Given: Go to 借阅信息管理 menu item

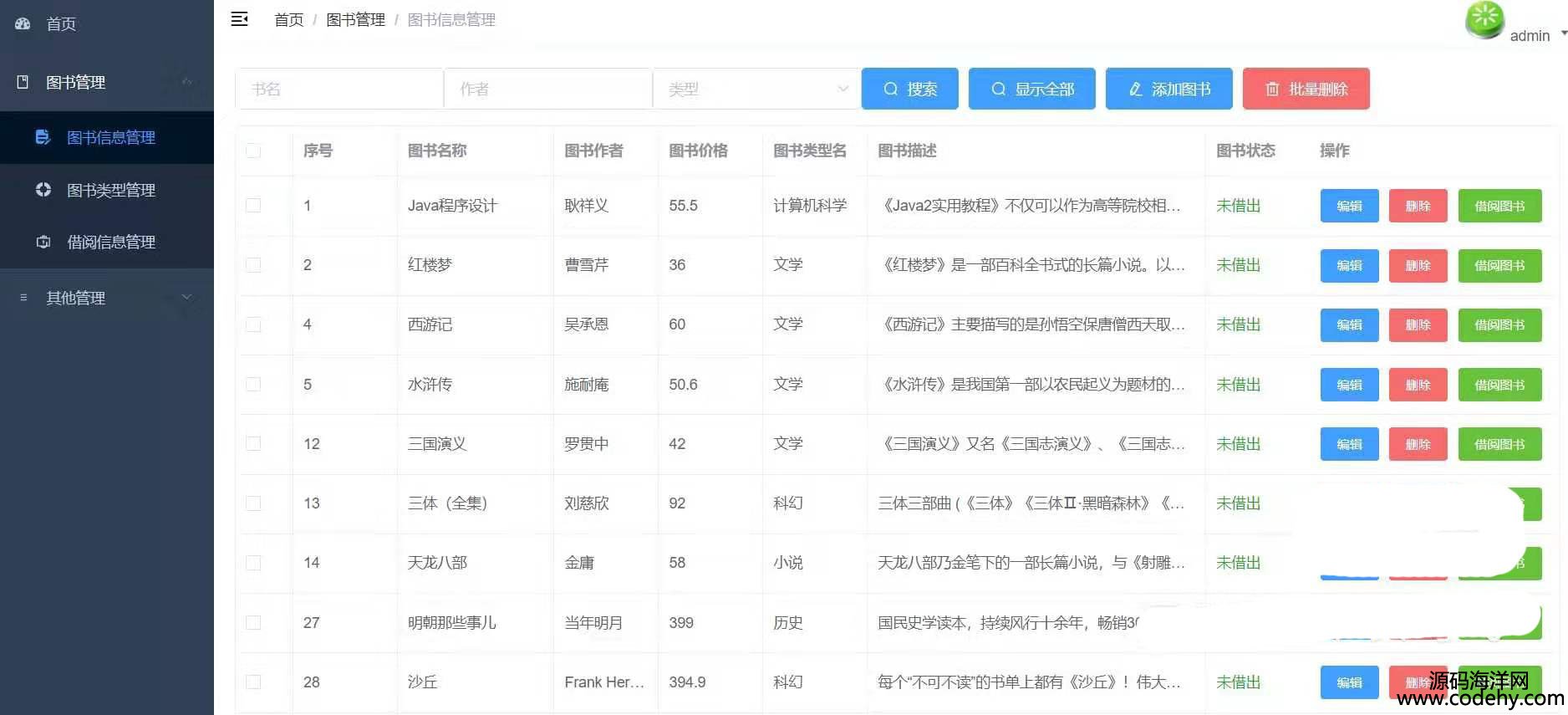Looking at the screenshot, I should click(x=111, y=242).
